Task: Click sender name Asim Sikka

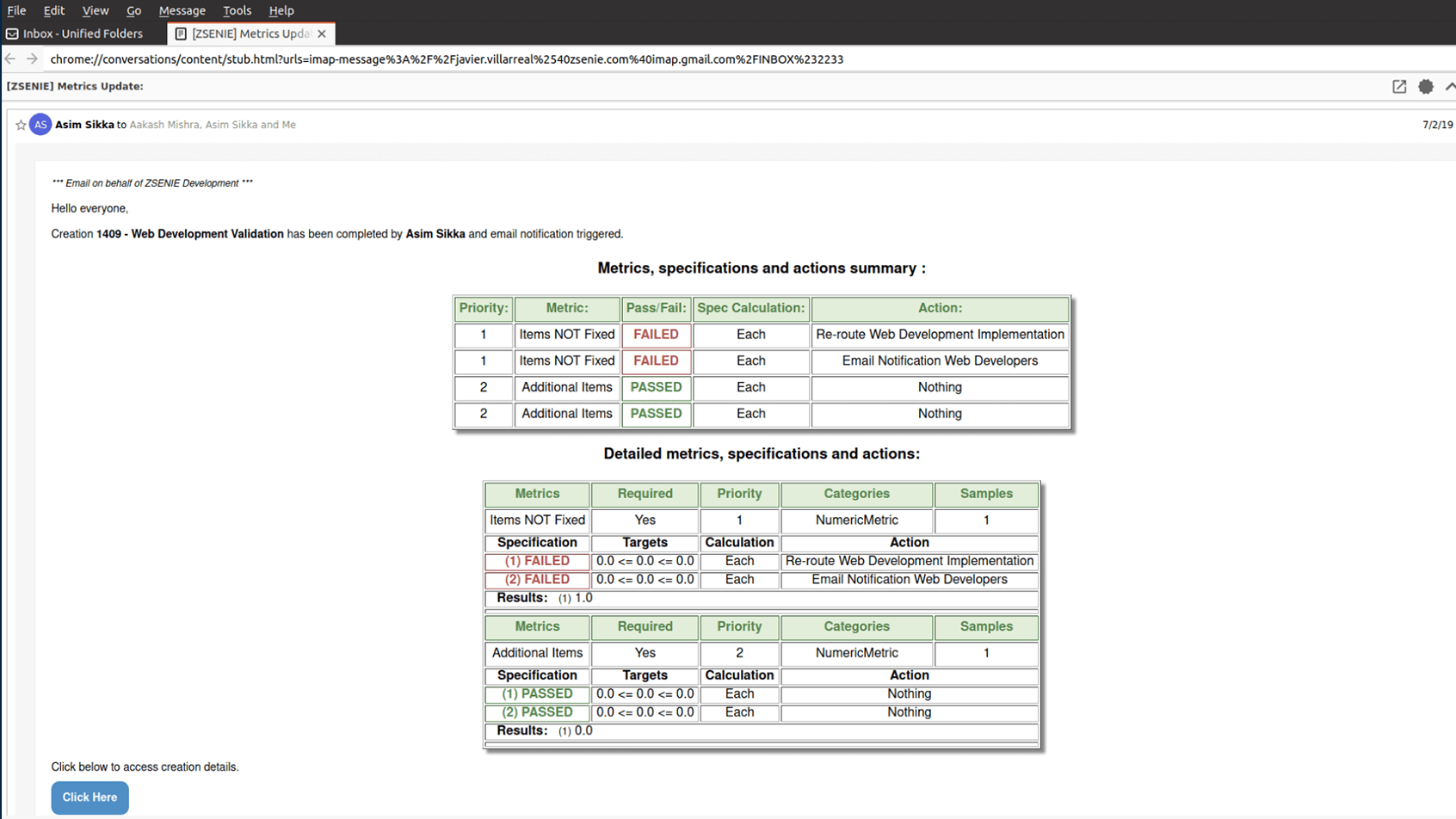Action: [x=84, y=125]
